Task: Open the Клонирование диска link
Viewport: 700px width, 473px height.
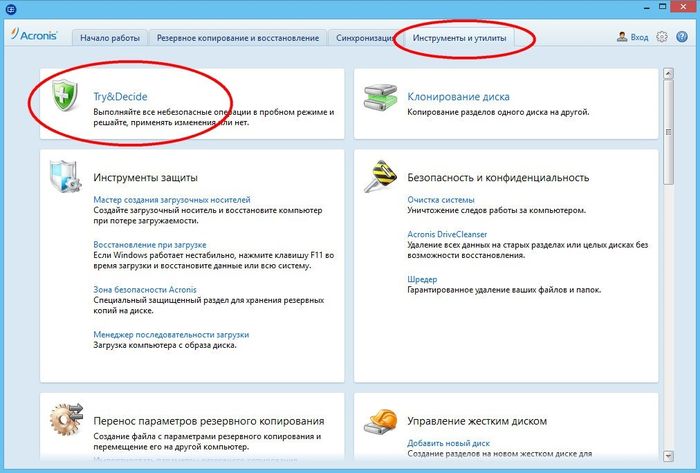Action: (x=458, y=96)
